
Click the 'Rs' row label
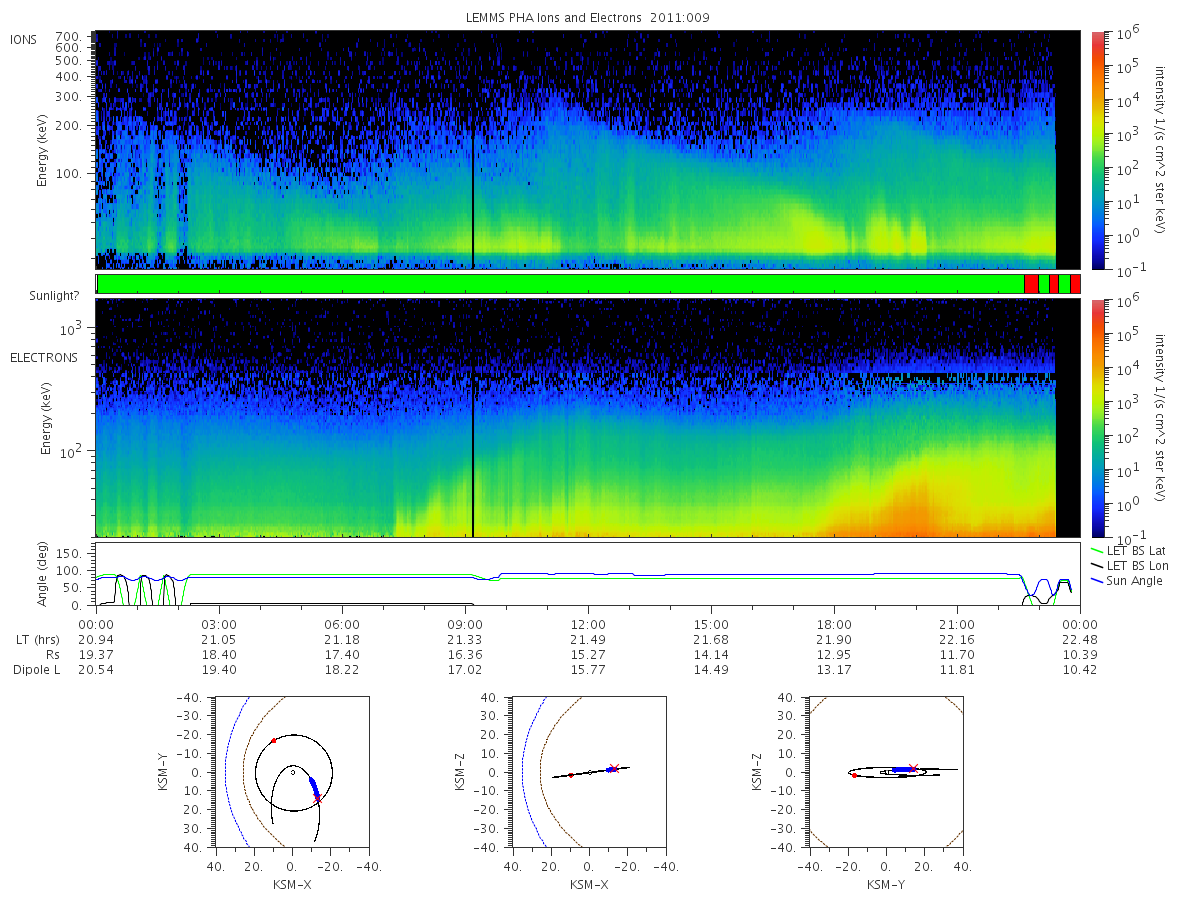tap(51, 654)
